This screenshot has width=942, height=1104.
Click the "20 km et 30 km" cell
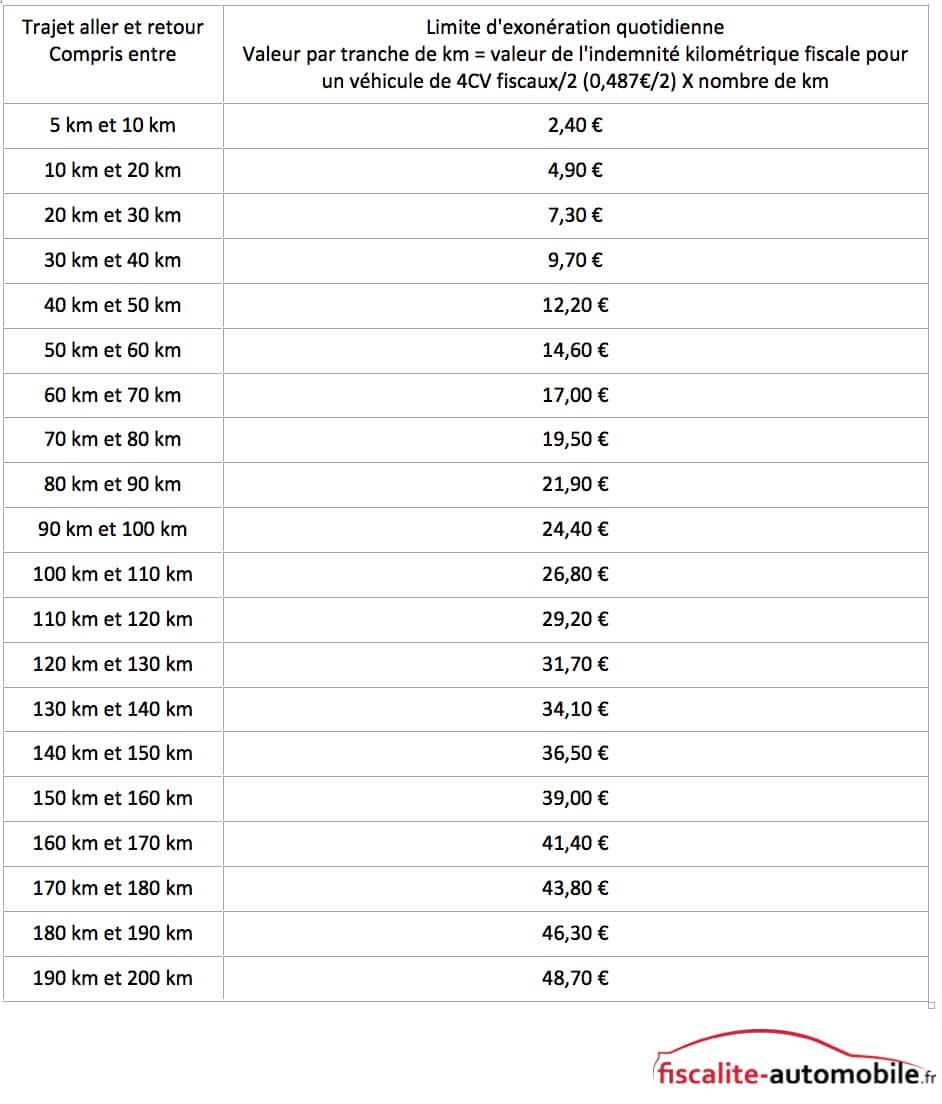tap(112, 215)
